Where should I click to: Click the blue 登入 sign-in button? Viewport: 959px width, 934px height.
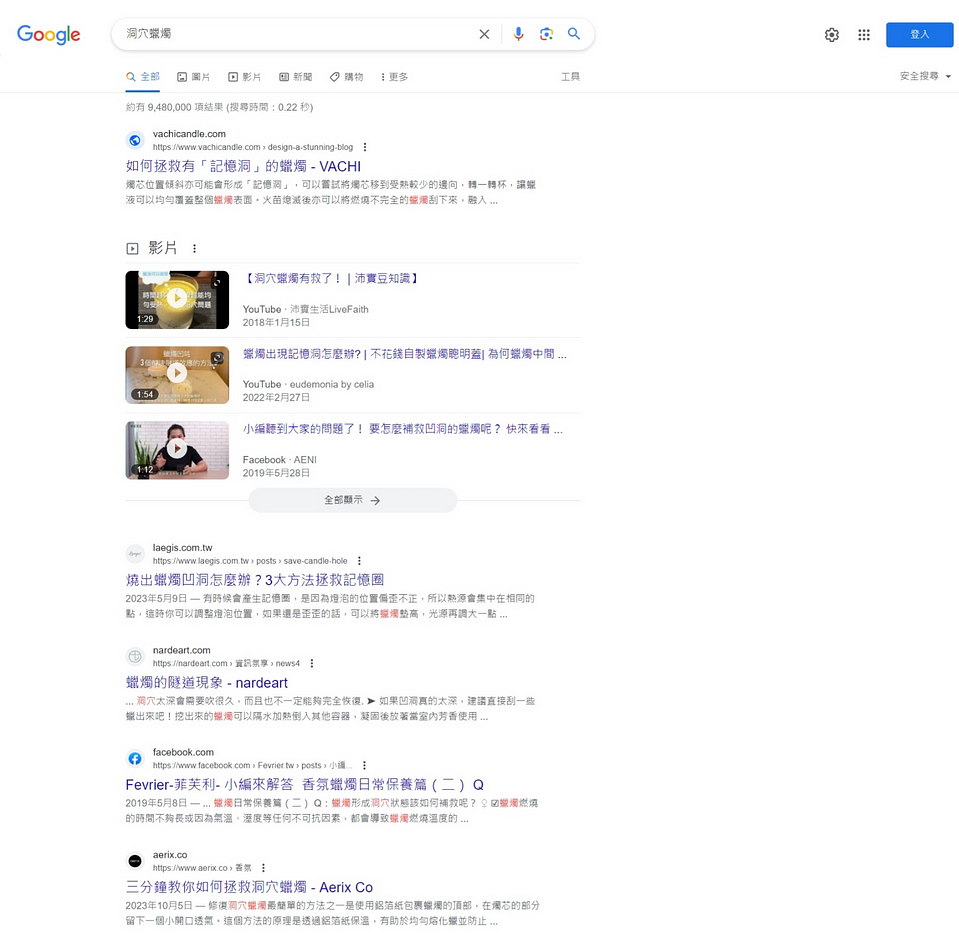click(919, 34)
